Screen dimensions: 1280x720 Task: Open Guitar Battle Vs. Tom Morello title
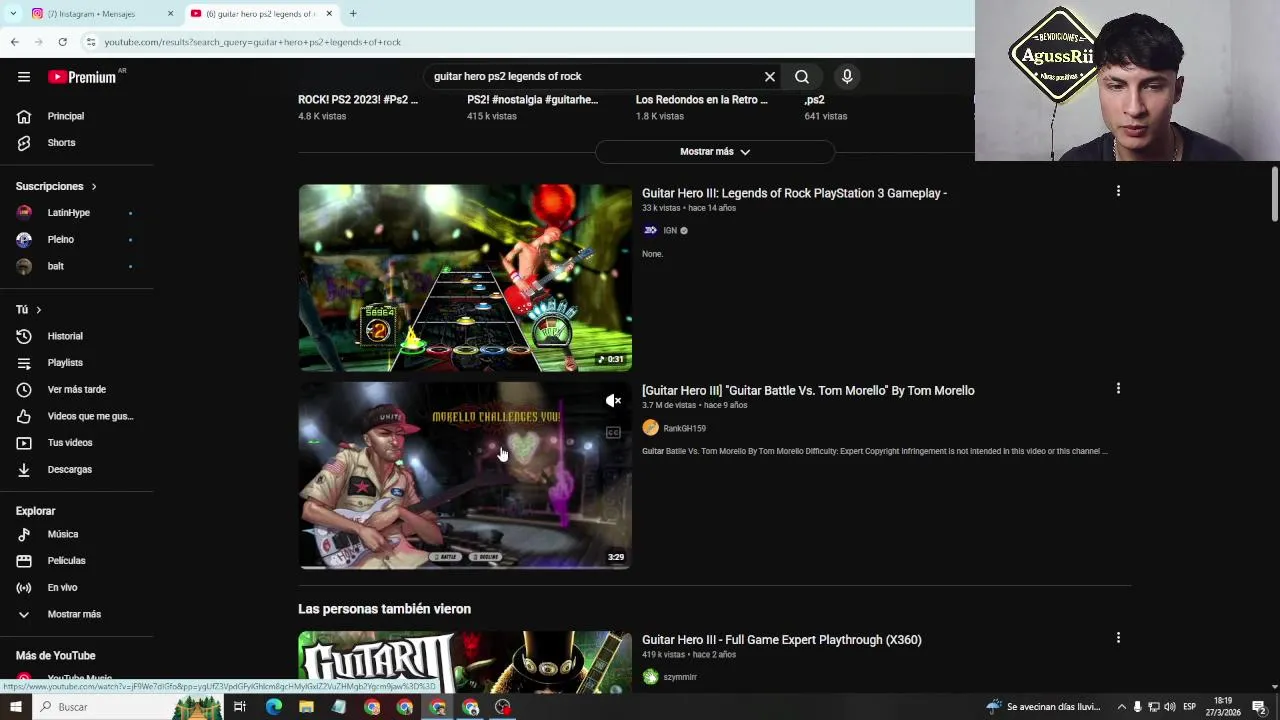coord(808,391)
